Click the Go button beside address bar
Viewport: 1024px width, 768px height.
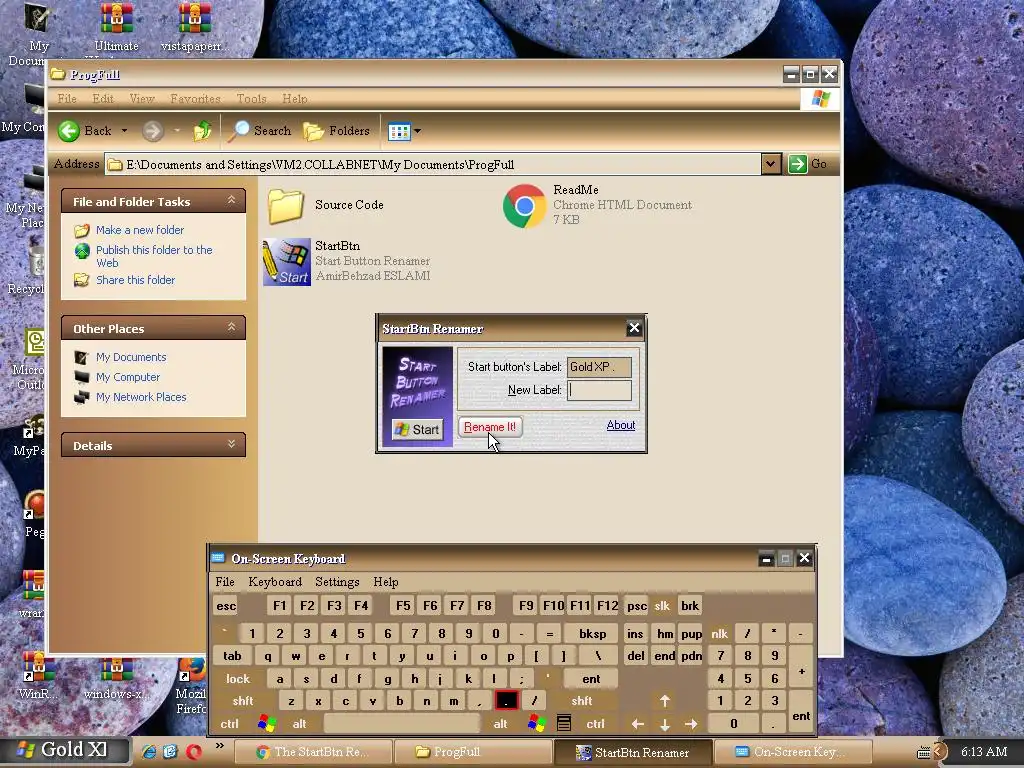click(808, 164)
